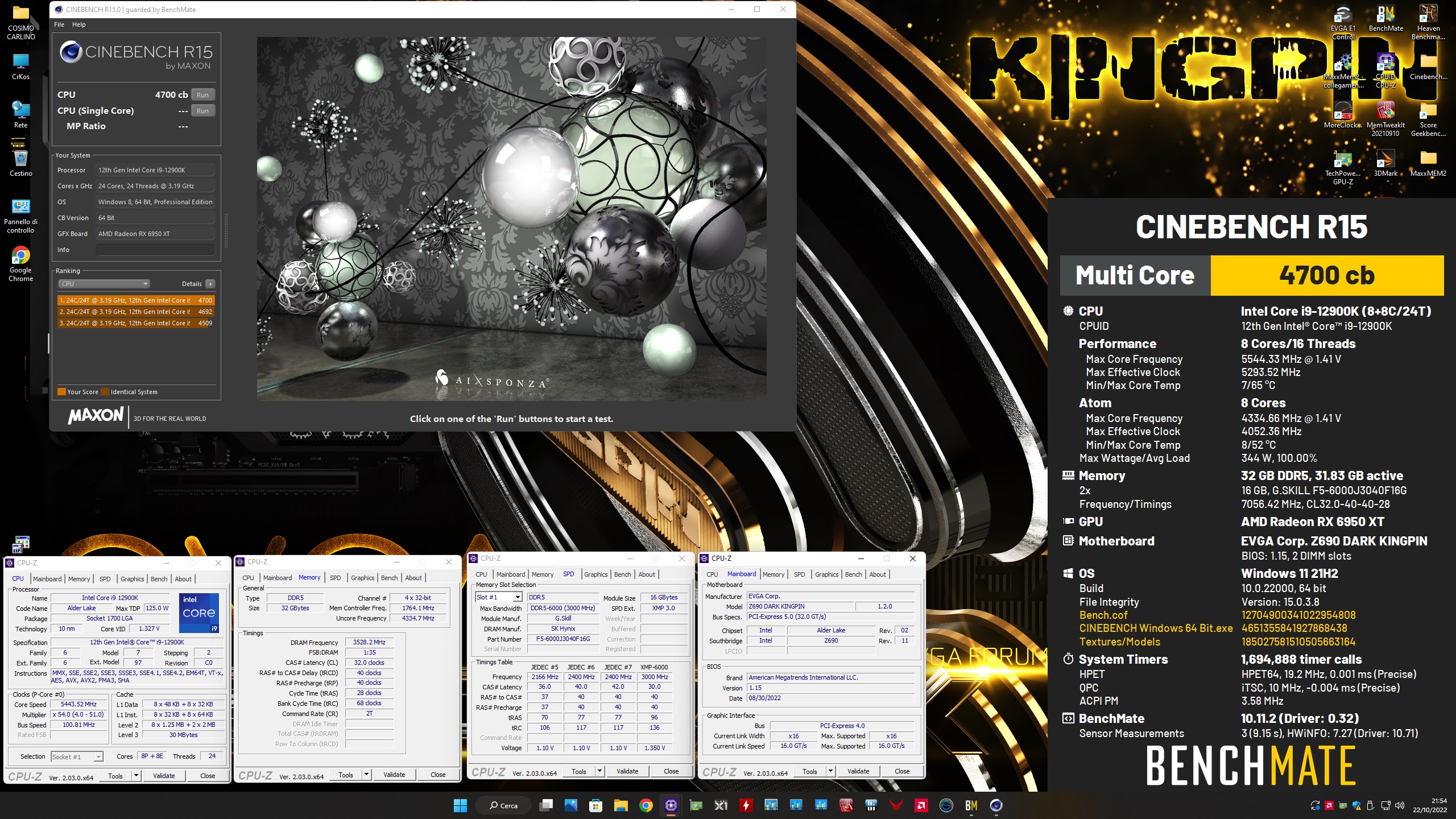Click the Info field in Your System

[x=155, y=250]
